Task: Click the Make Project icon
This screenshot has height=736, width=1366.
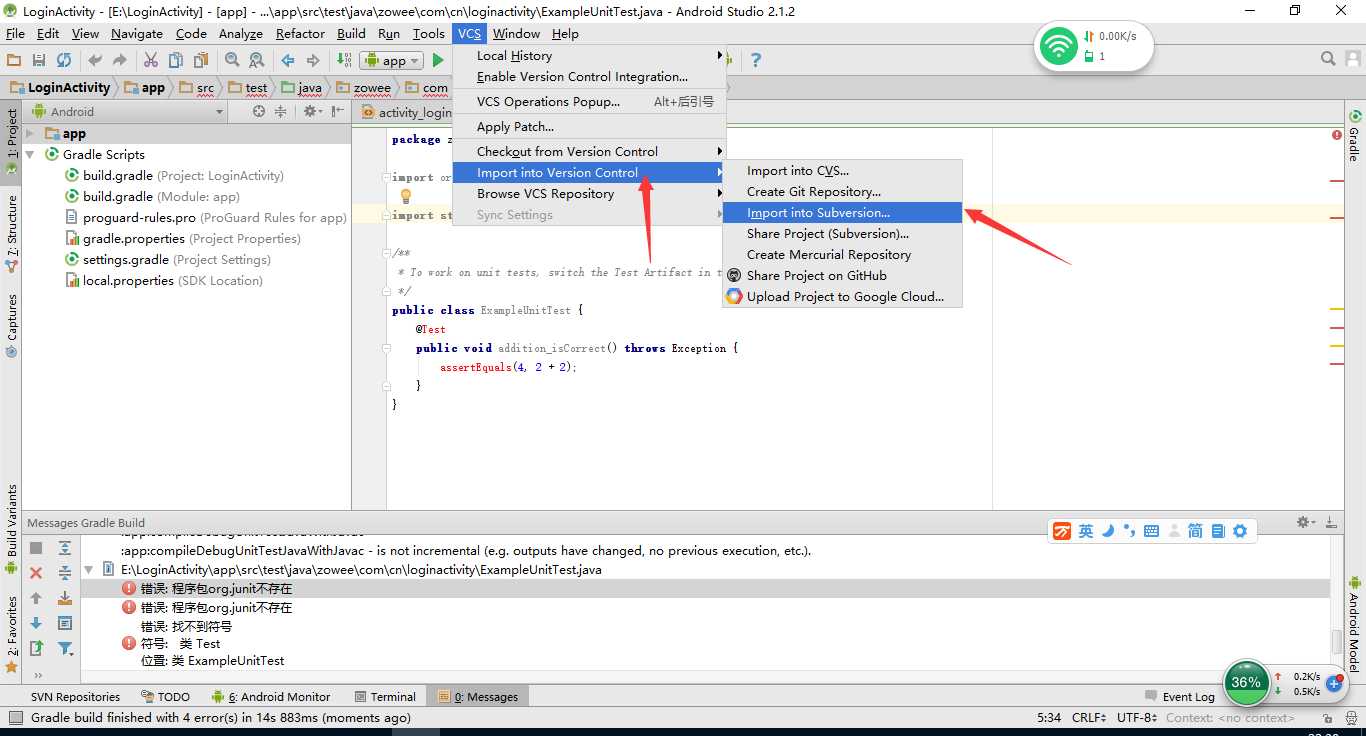Action: 344,61
